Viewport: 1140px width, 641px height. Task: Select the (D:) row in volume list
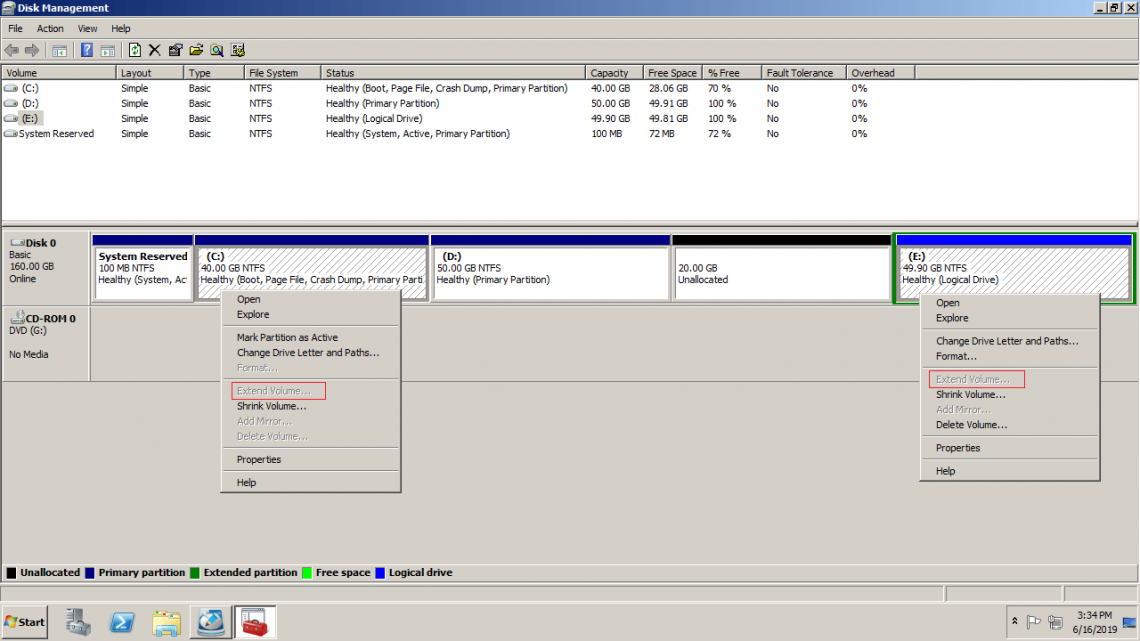(30, 103)
